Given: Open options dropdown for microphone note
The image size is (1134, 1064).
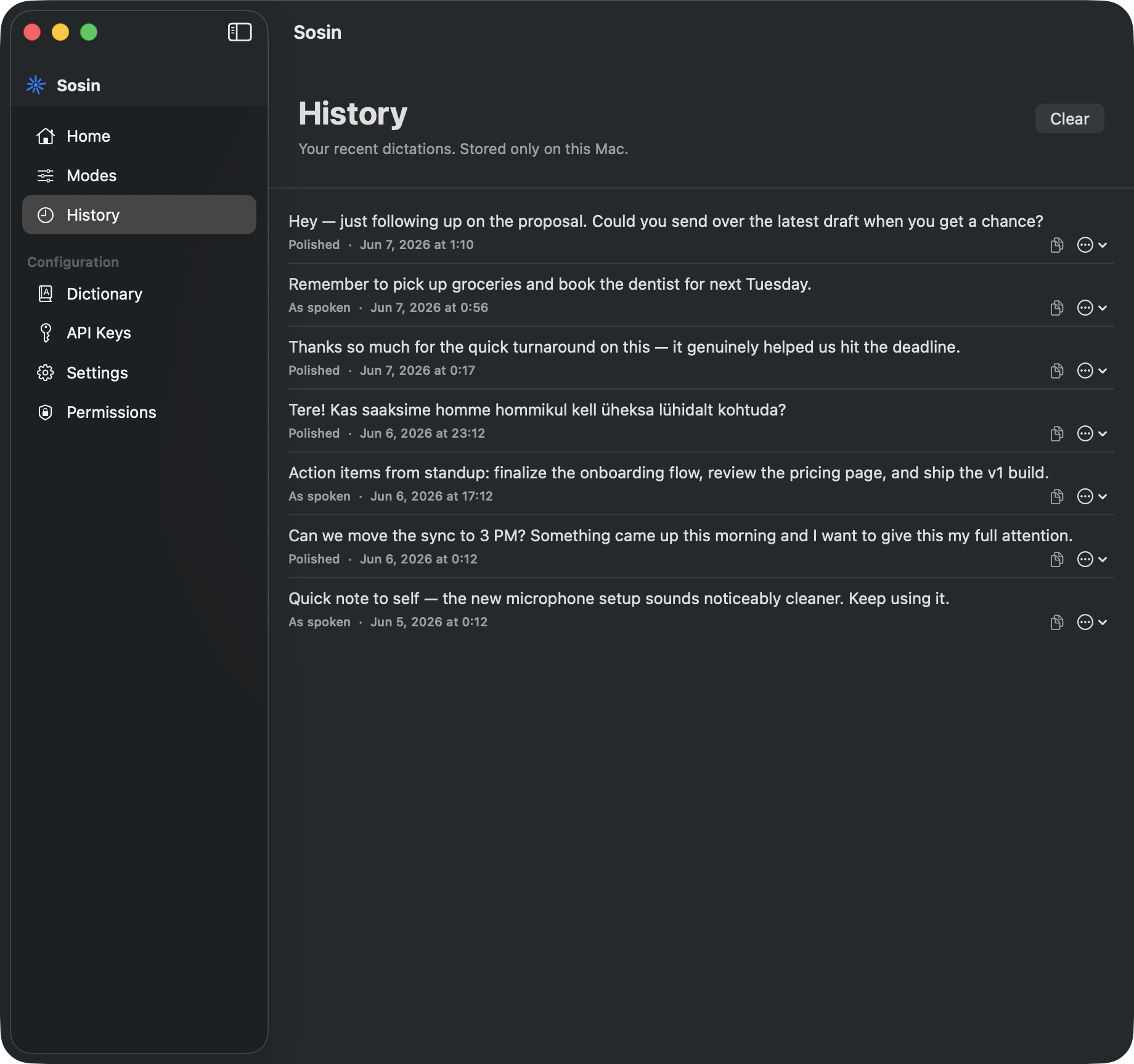Looking at the screenshot, I should pos(1092,623).
